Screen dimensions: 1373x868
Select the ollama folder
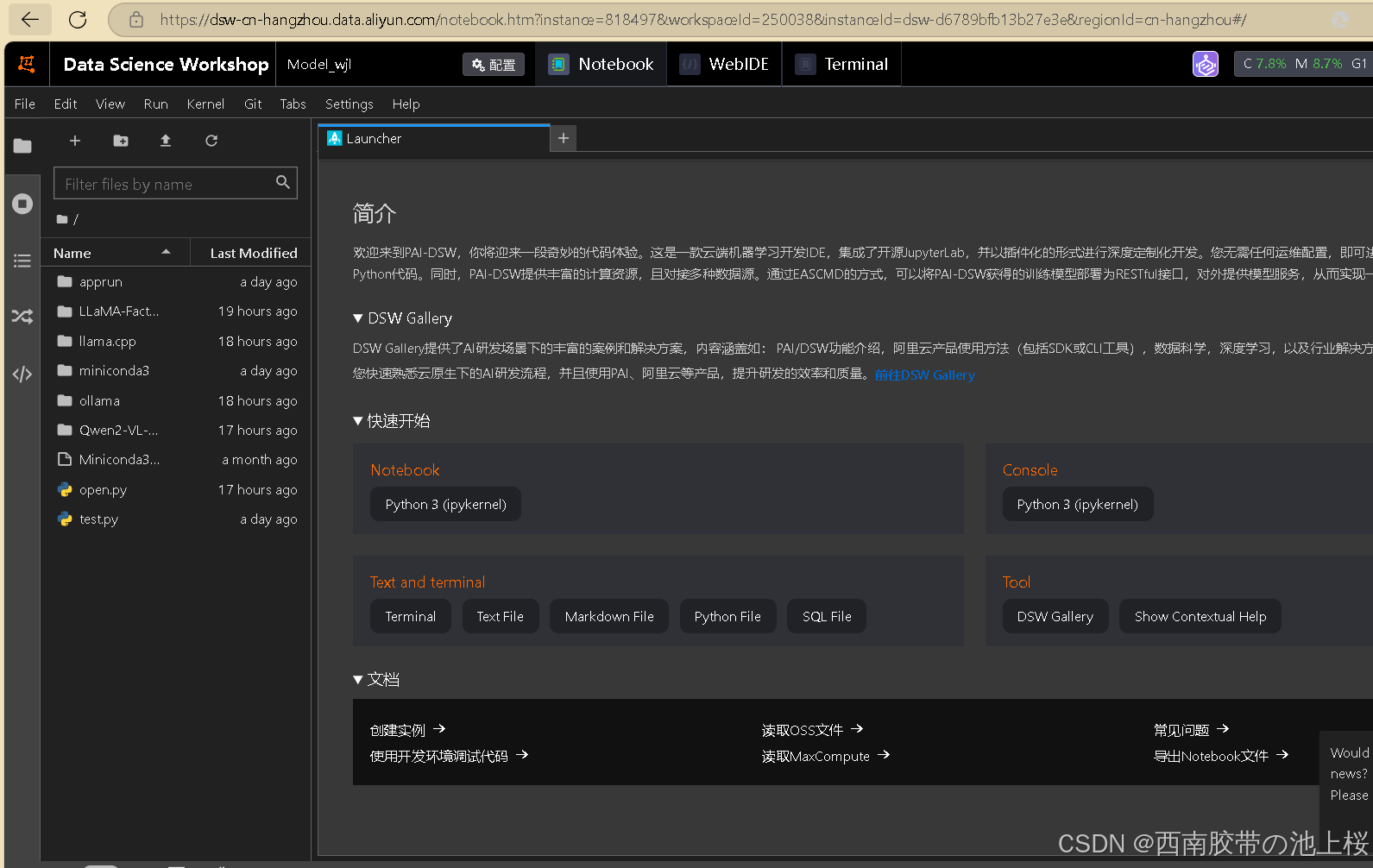[x=176, y=401]
